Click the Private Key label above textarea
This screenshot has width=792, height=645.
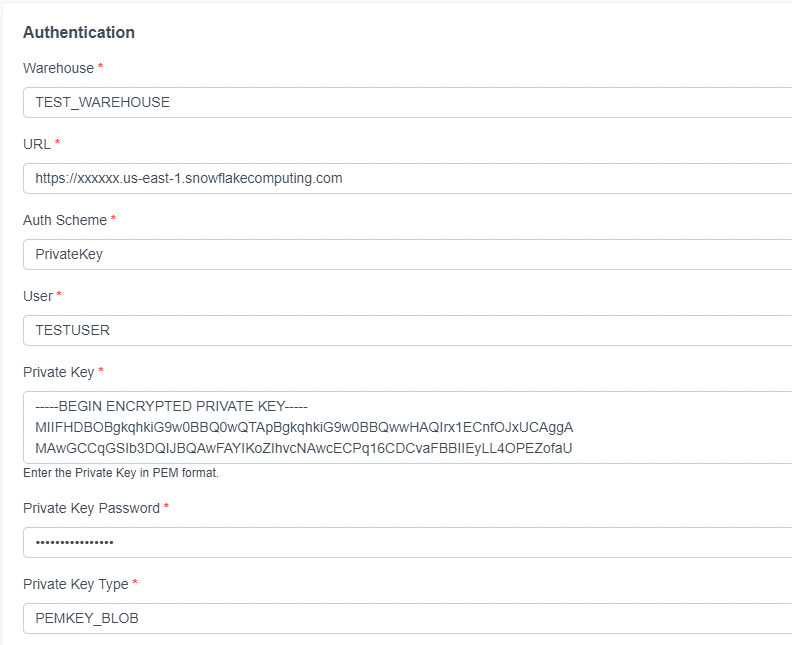58,372
